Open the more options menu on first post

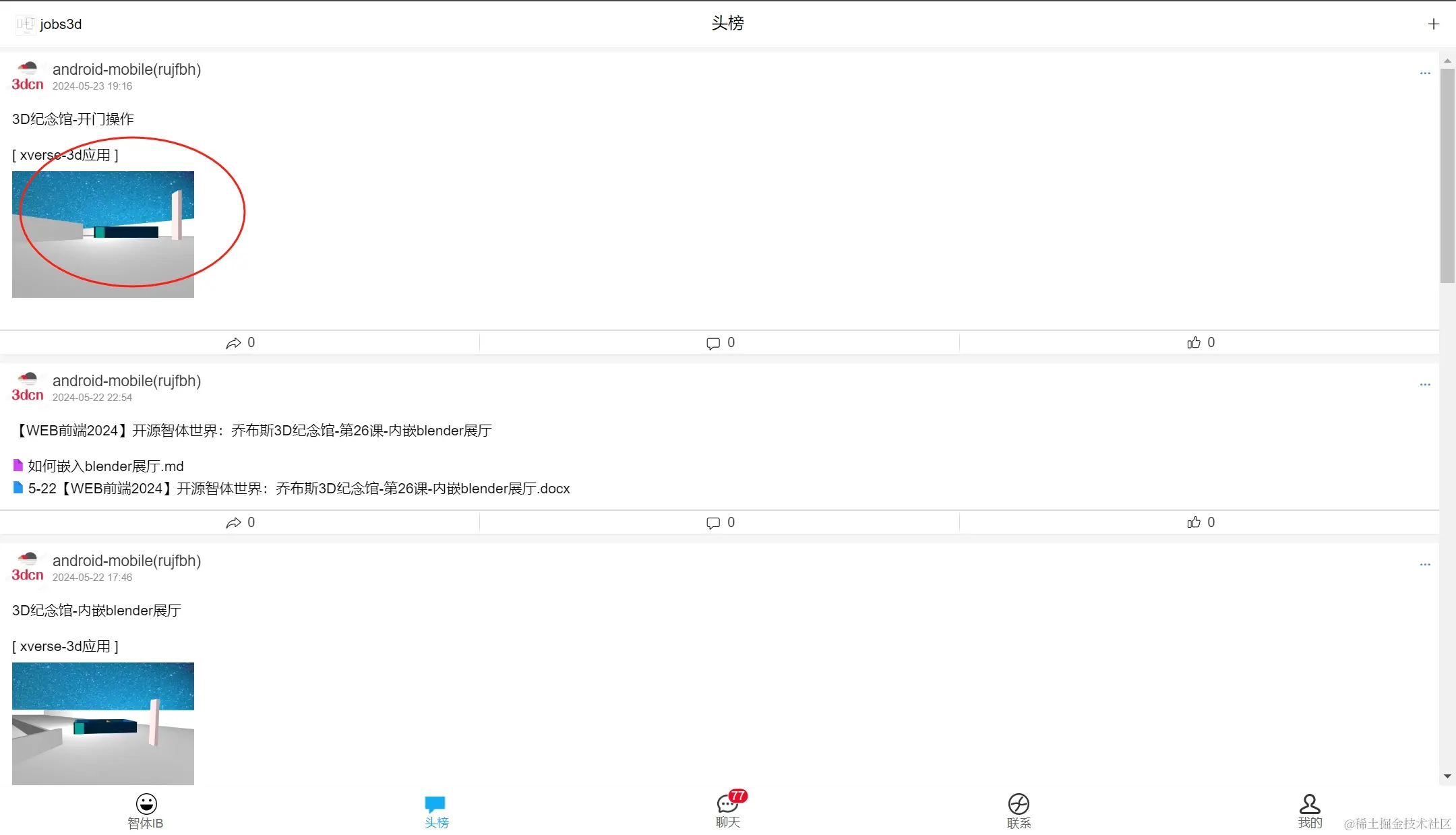pos(1424,73)
